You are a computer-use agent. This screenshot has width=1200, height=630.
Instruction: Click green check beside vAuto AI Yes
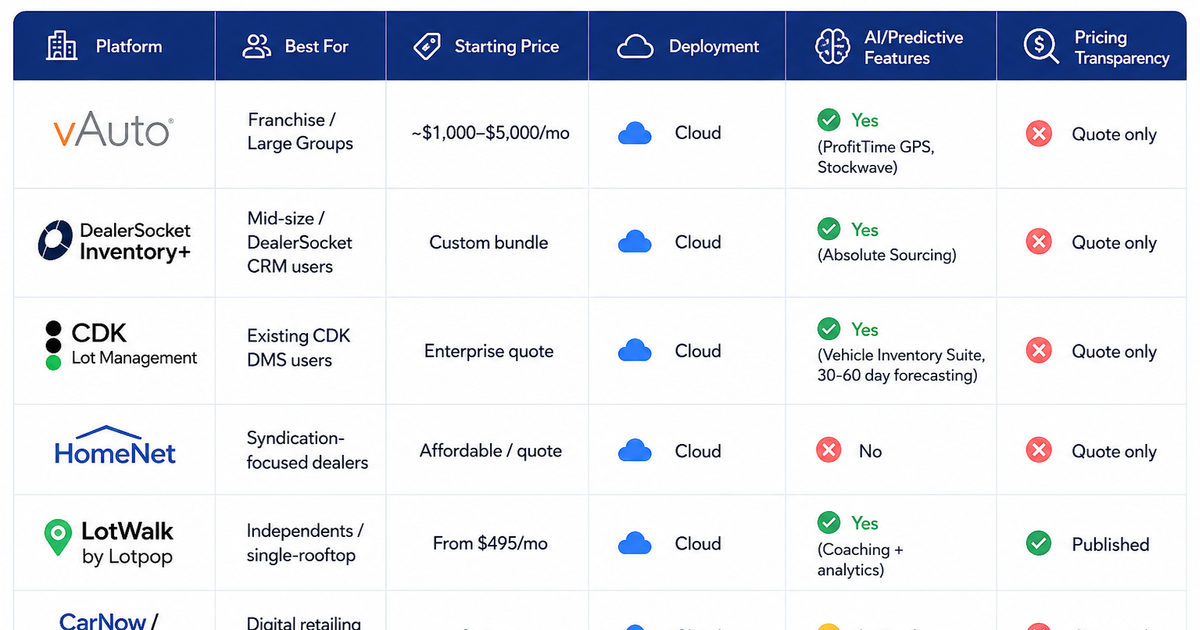[x=829, y=120]
